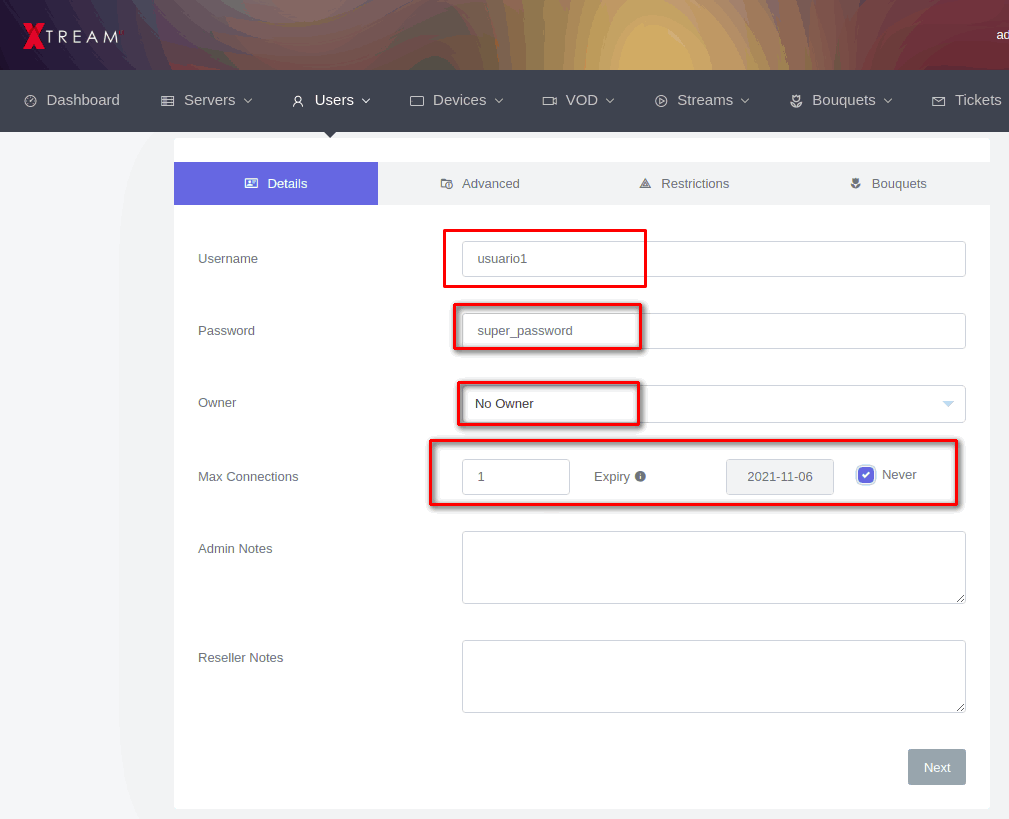Click the Streams play icon
Image resolution: width=1009 pixels, height=819 pixels.
pyautogui.click(x=661, y=101)
